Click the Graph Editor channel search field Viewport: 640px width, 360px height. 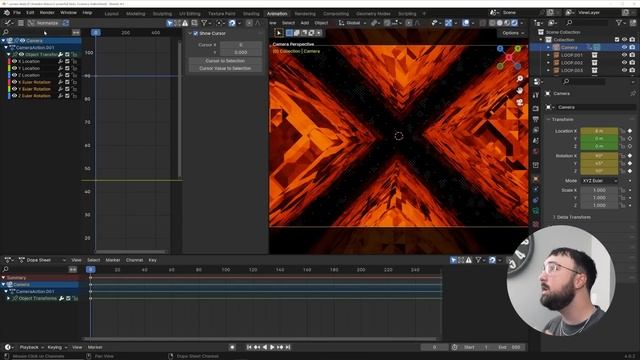click(x=37, y=32)
